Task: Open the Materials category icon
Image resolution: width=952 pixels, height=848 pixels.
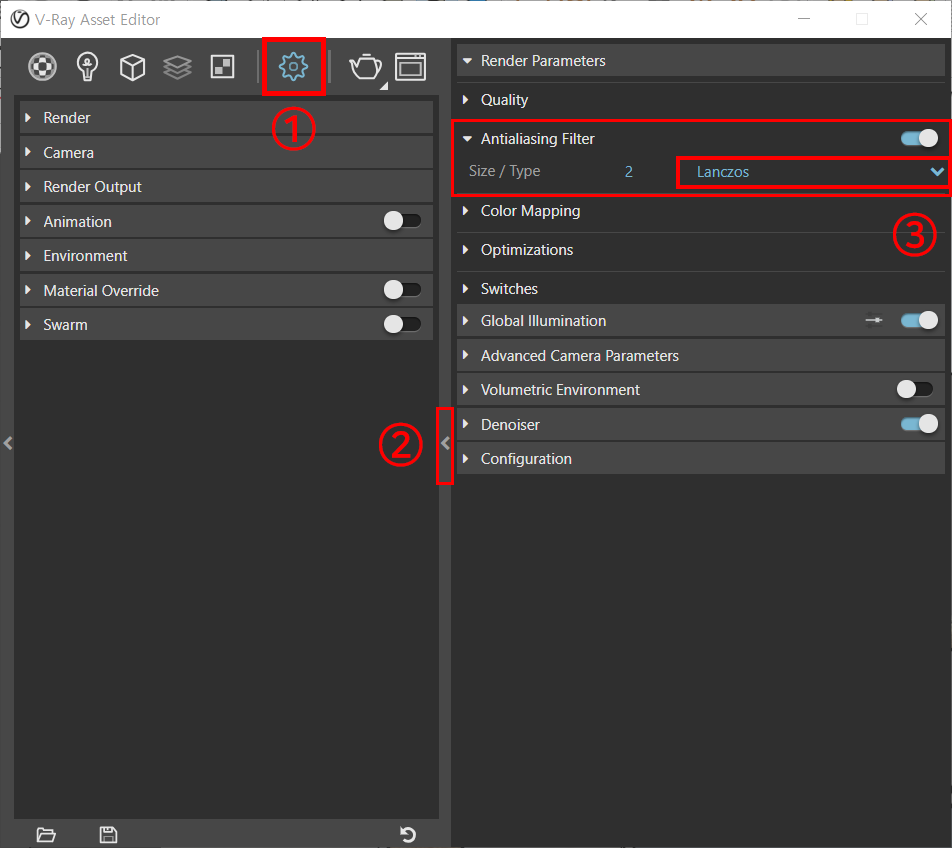Action: [x=42, y=67]
